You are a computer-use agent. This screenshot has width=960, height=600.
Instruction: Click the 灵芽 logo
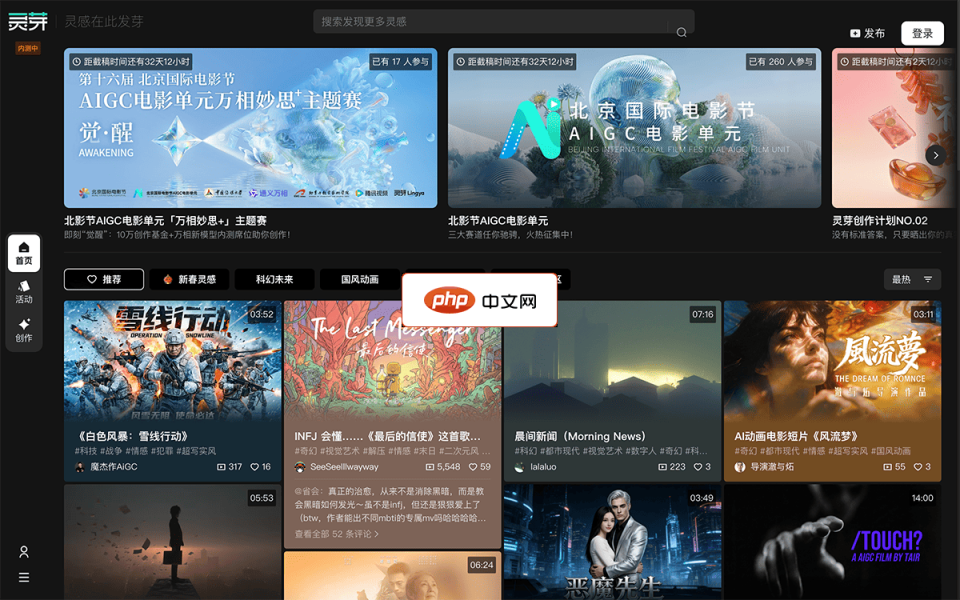[28, 21]
